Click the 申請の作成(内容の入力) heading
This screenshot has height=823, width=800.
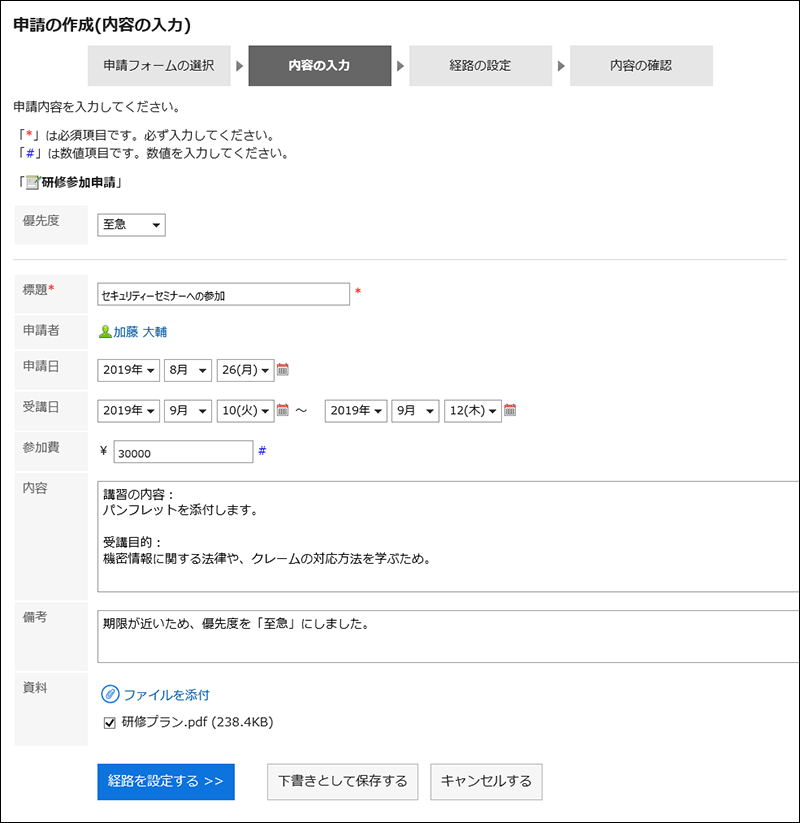coord(102,25)
